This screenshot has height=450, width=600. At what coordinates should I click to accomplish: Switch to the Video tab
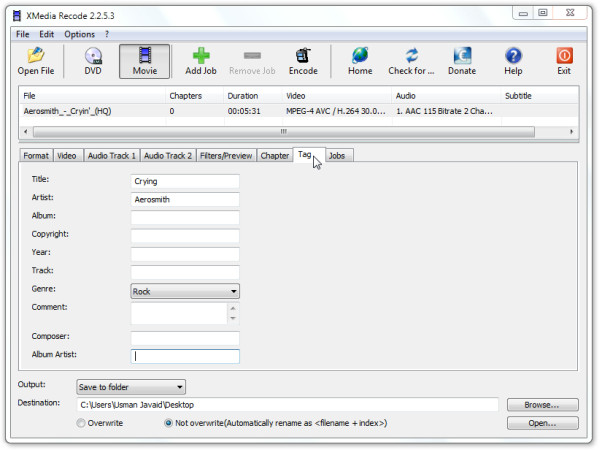[x=67, y=156]
